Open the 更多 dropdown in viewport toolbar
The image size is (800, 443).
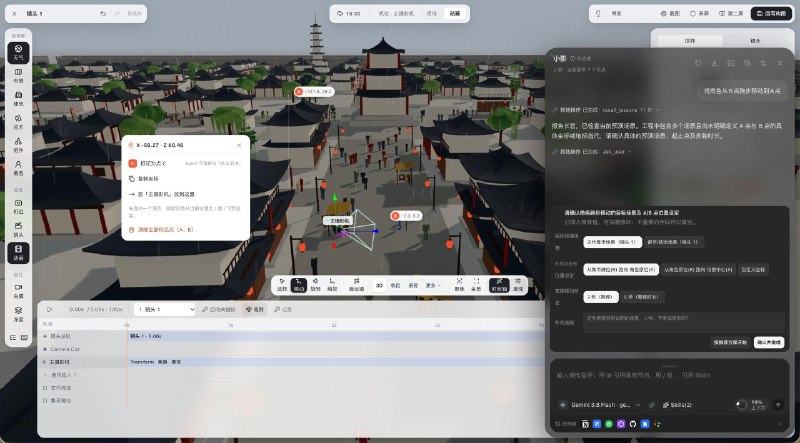coord(433,286)
